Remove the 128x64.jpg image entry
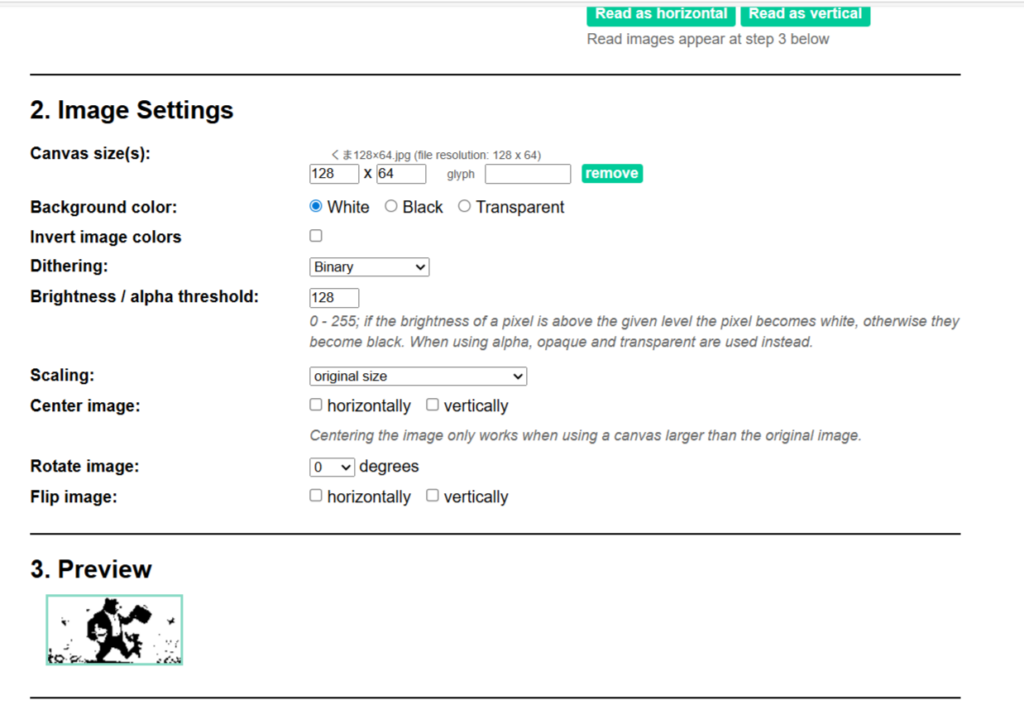 pos(612,173)
